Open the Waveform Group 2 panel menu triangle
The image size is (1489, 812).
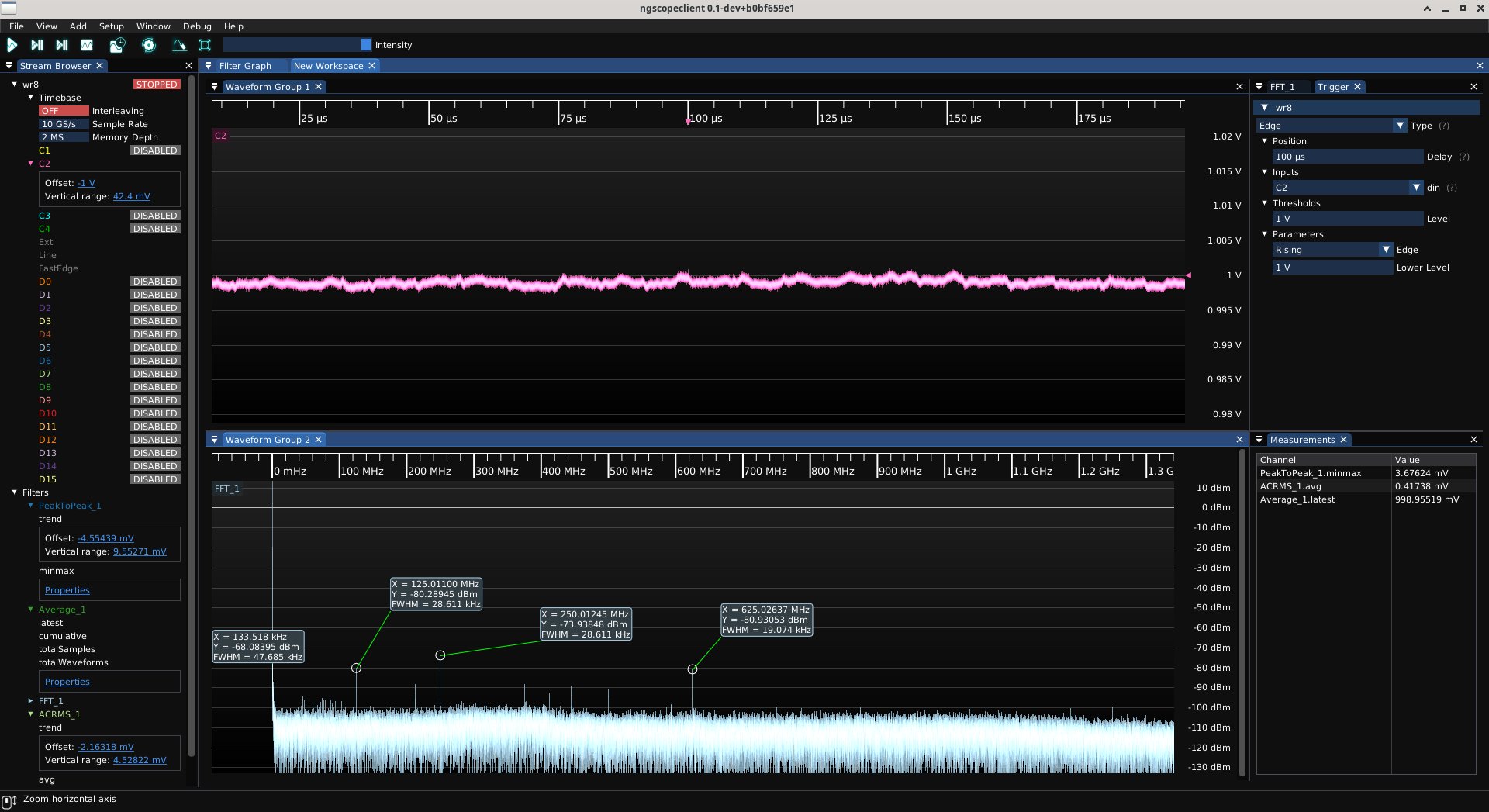tap(215, 440)
